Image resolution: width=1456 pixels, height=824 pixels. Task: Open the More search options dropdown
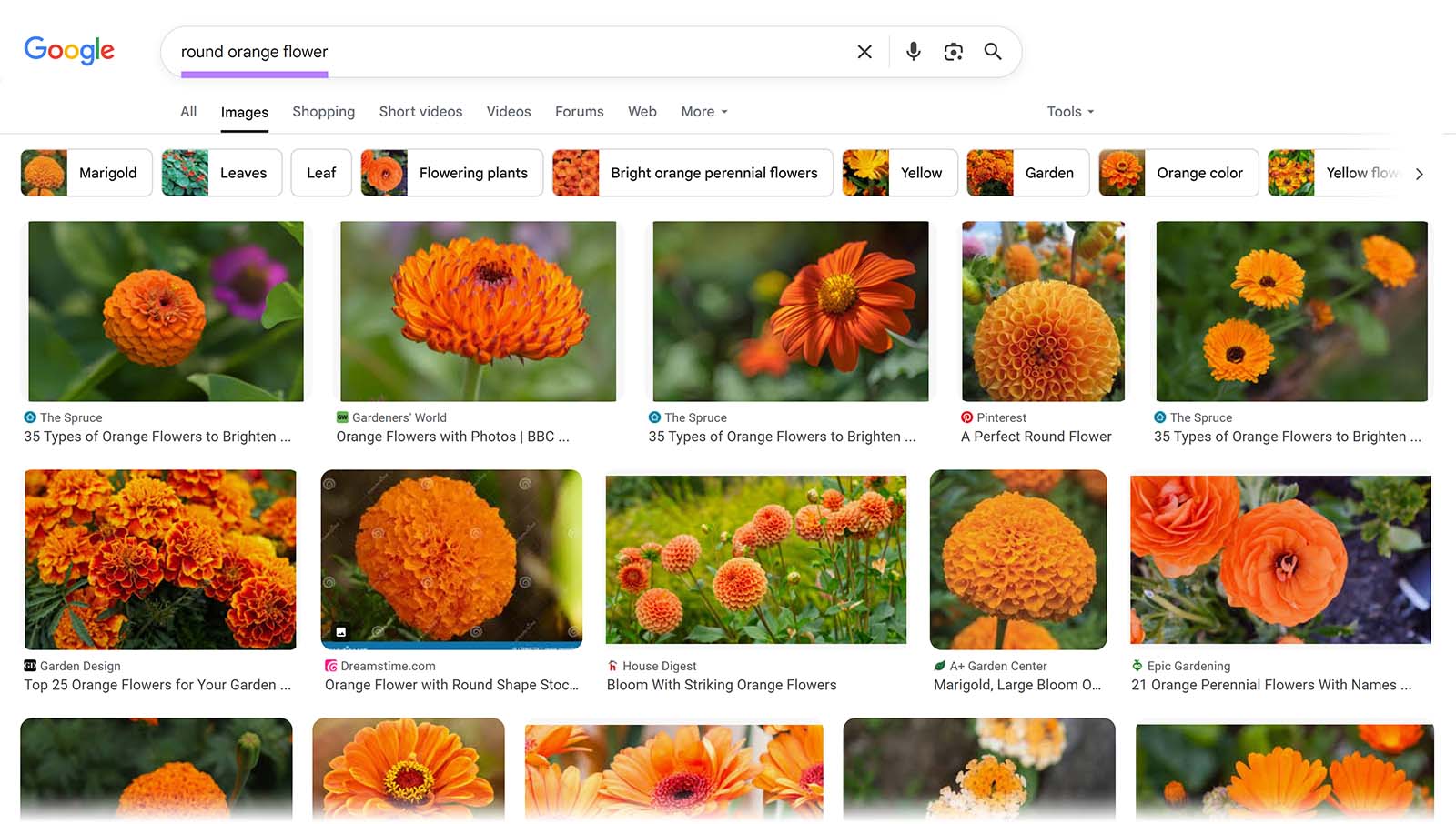pos(703,111)
